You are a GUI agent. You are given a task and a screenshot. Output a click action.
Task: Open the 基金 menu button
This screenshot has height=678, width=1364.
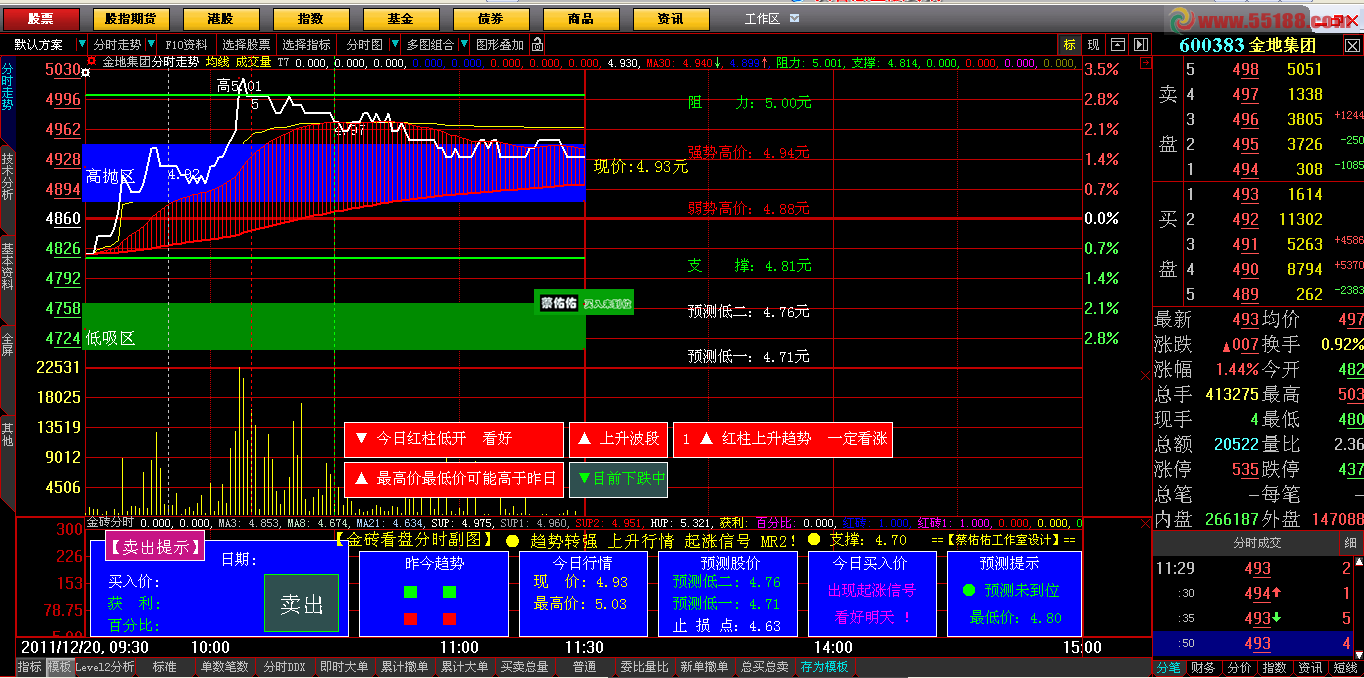tap(401, 19)
